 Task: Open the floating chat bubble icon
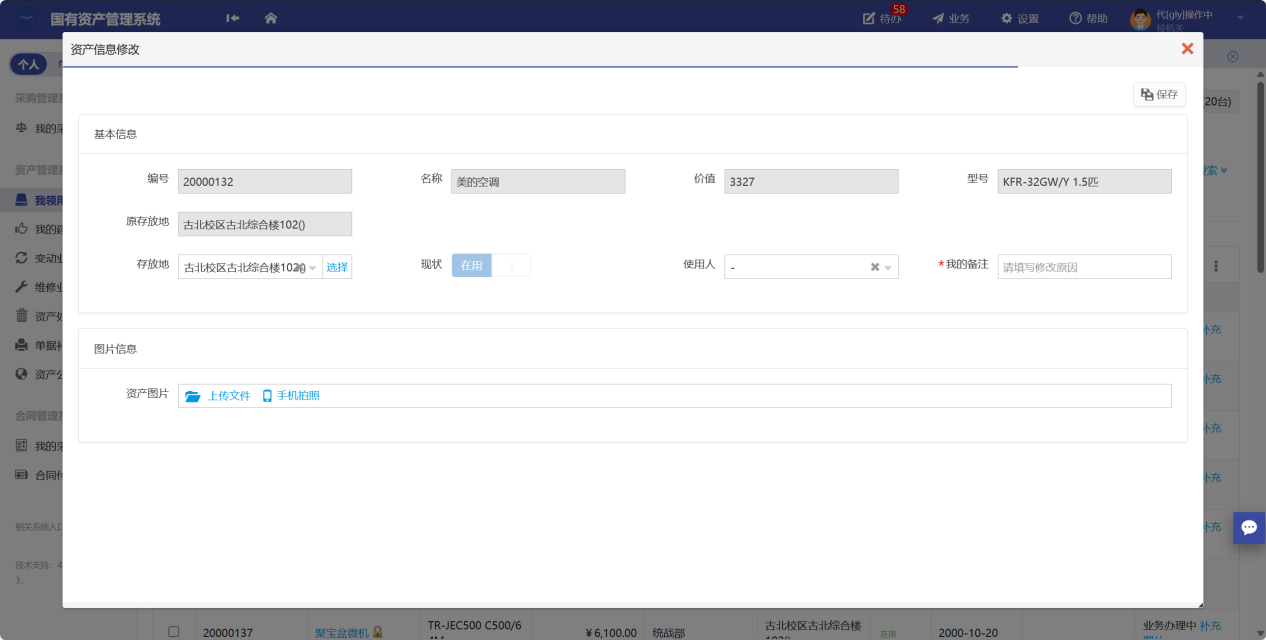[x=1249, y=527]
